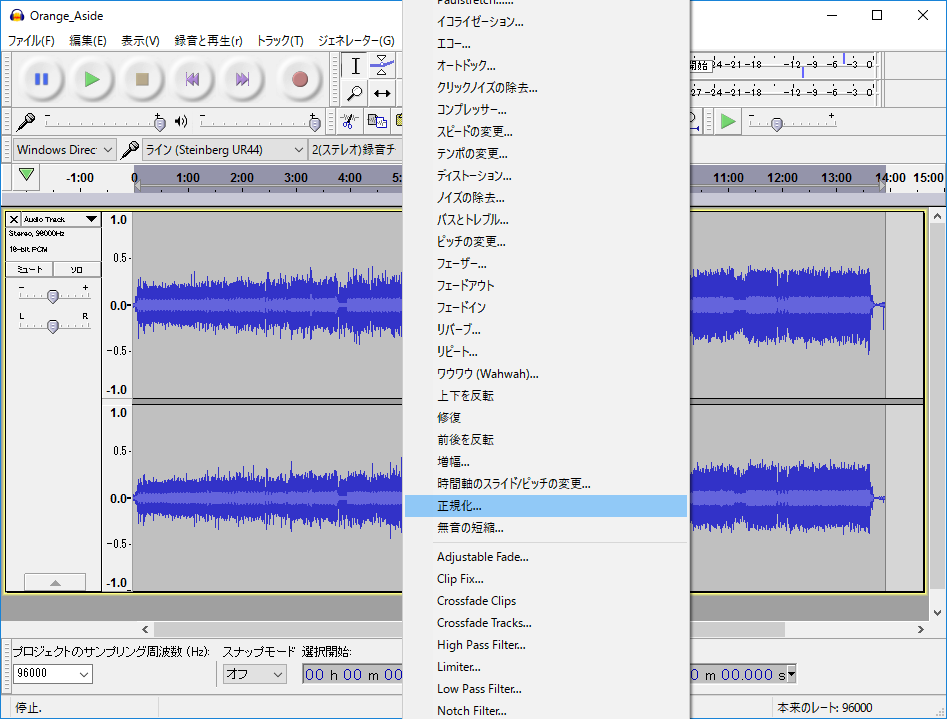
Task: Open the ファイル(F) menu
Action: click(x=31, y=40)
